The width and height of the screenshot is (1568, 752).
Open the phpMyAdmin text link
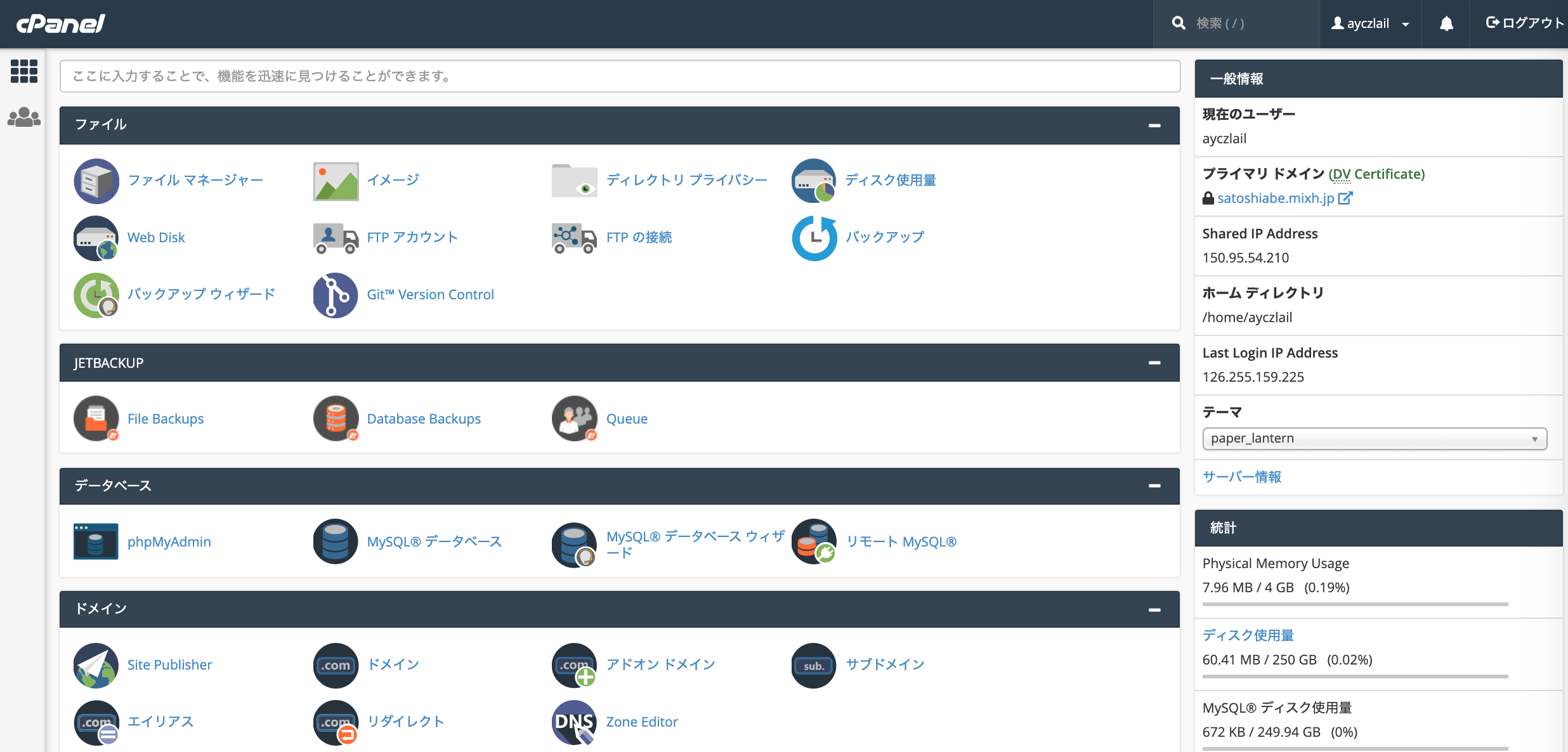[169, 541]
